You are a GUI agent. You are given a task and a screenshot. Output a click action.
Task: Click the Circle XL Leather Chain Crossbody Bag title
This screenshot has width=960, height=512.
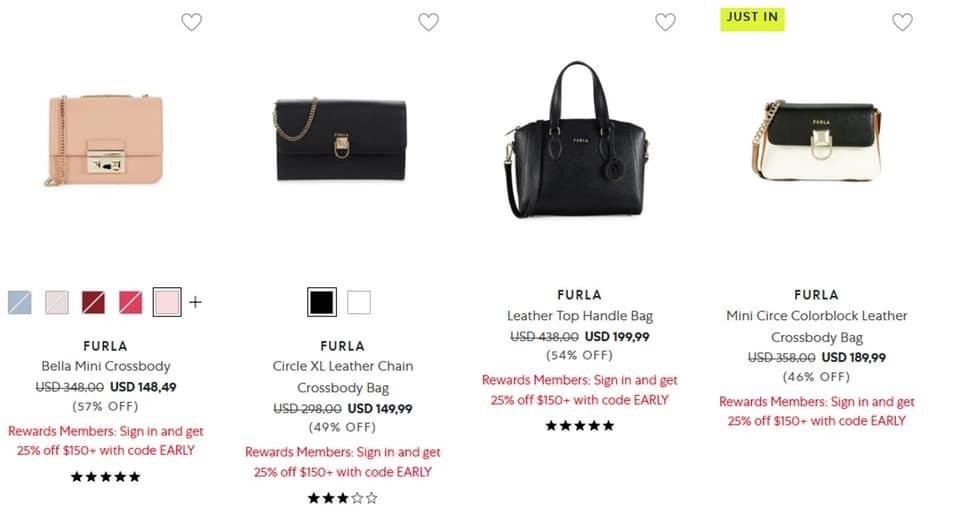(343, 377)
